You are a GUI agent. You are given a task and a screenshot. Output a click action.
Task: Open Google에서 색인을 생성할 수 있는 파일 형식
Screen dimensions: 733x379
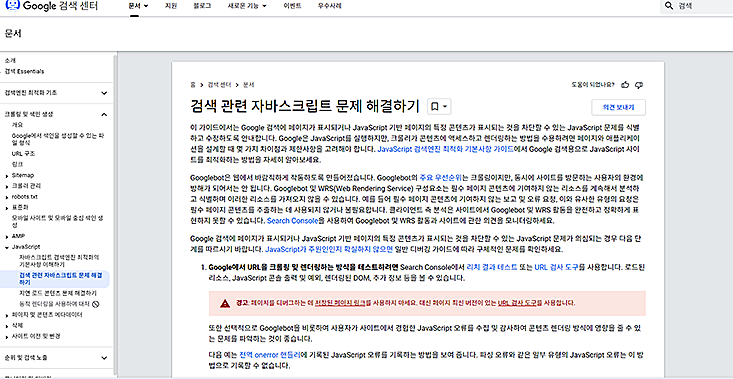pyautogui.click(x=57, y=139)
